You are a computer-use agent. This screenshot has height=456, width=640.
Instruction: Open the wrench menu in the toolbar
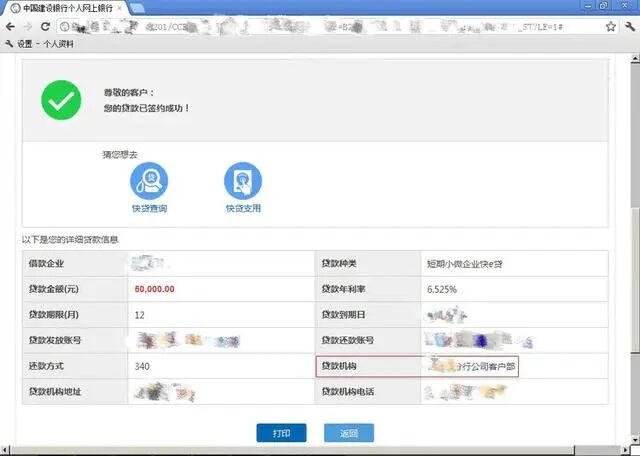coord(630,27)
